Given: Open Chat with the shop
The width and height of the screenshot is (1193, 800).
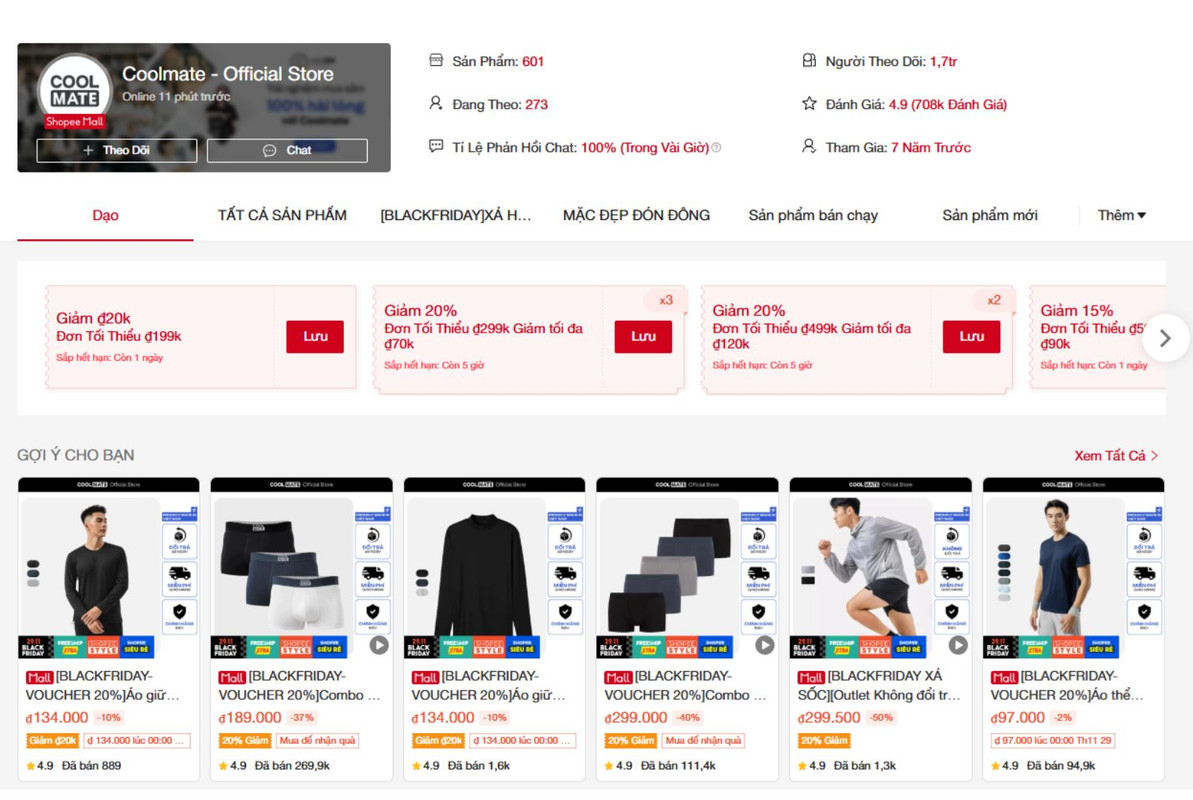Looking at the screenshot, I should 287,151.
